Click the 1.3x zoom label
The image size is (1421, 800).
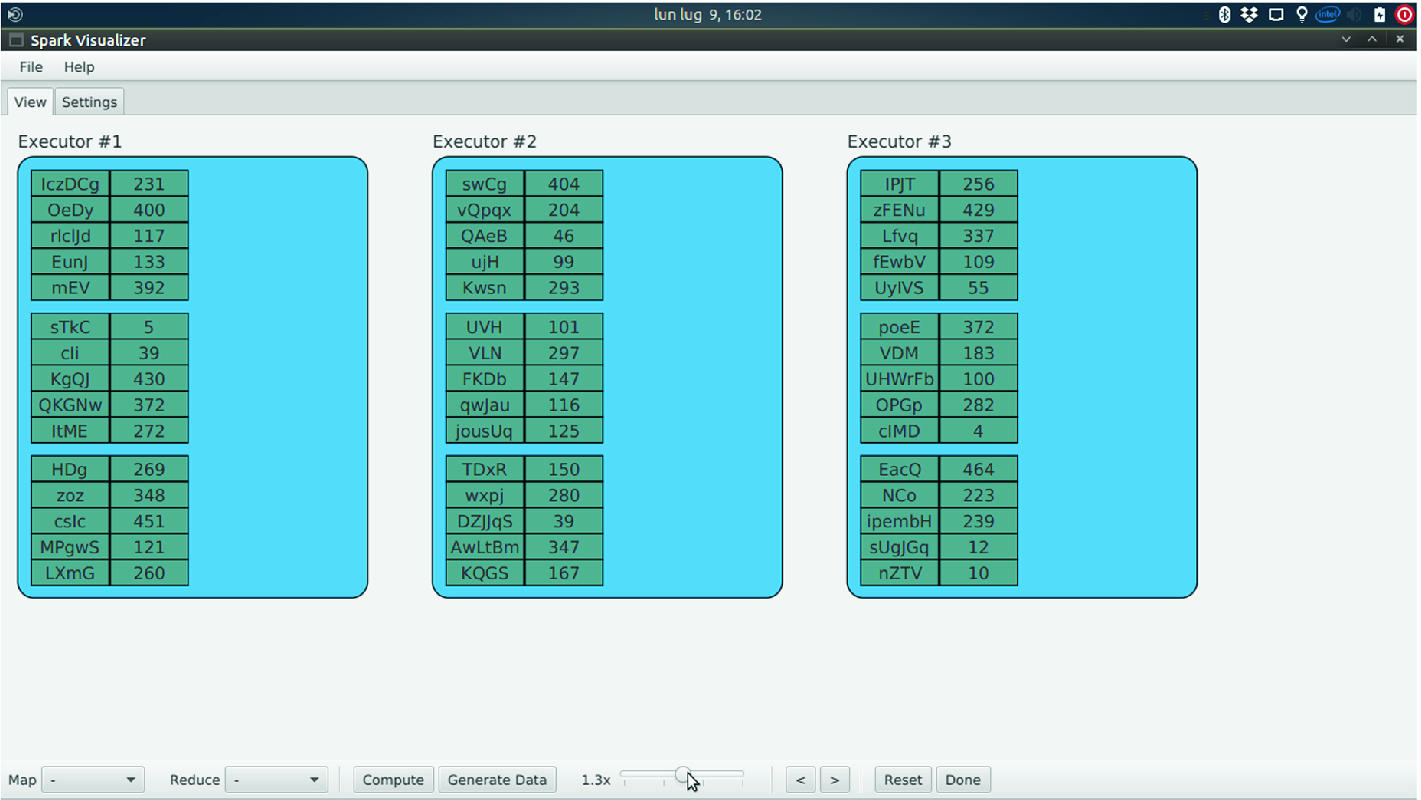pyautogui.click(x=596, y=780)
